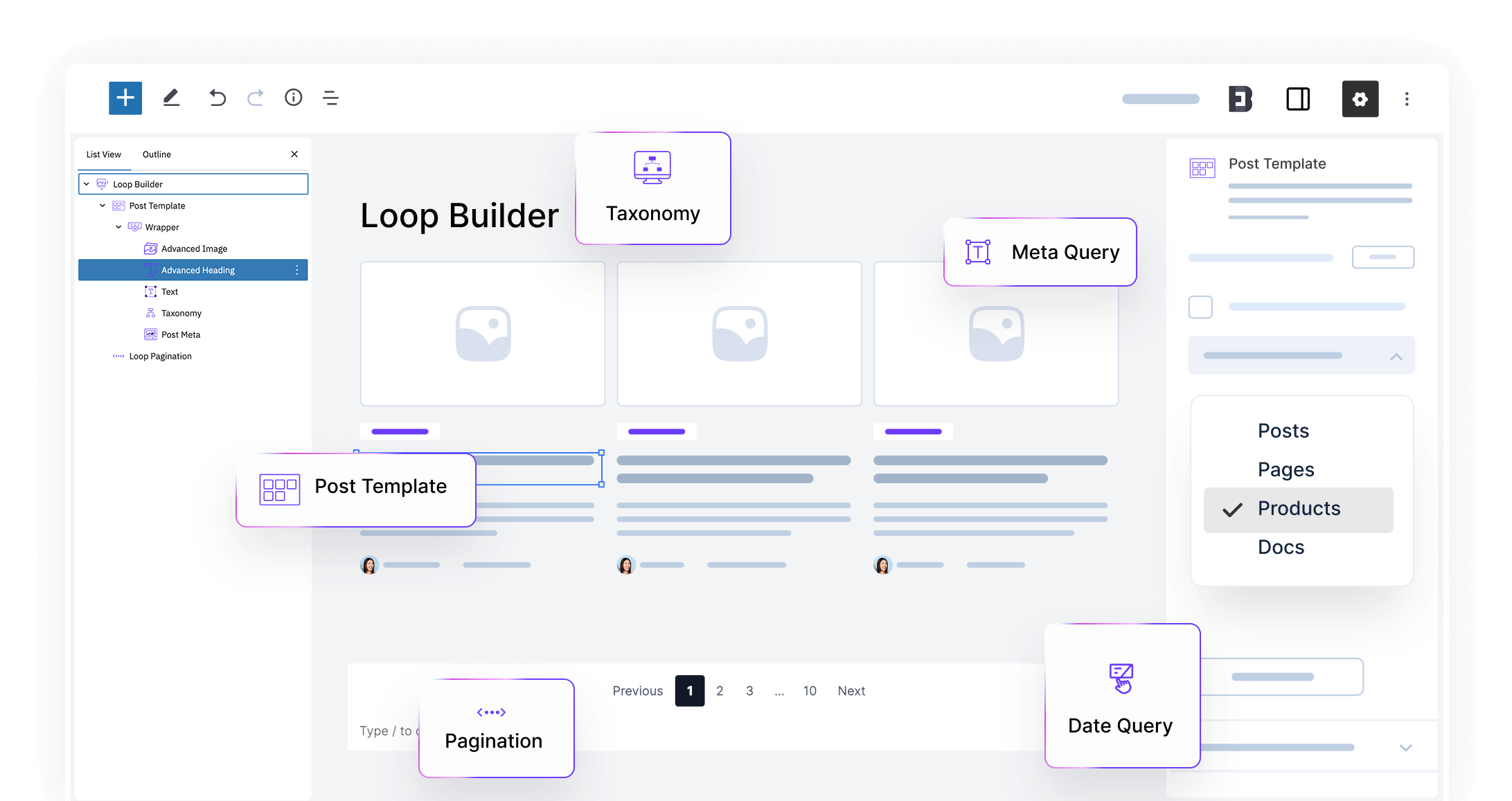This screenshot has width=1512, height=801.
Task: Toggle the list view outline icon
Action: pos(330,98)
